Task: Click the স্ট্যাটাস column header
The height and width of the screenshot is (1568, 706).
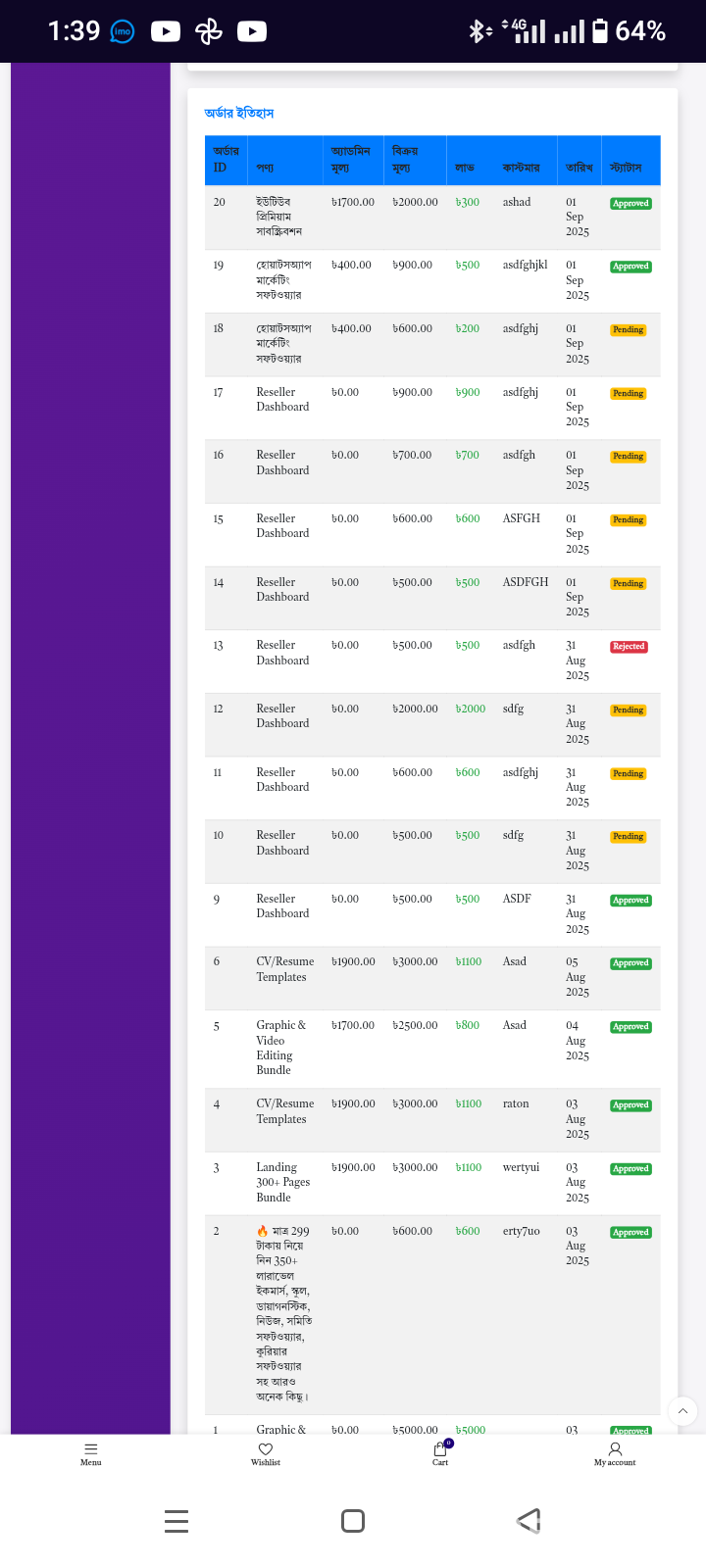Action: (x=626, y=168)
